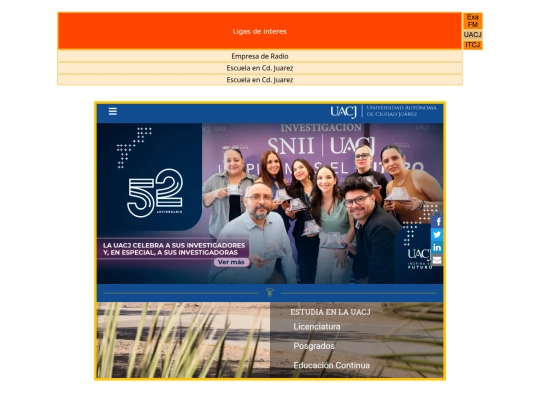Viewport: 540px width, 405px height.
Task: Click the Ver más button
Action: [231, 262]
